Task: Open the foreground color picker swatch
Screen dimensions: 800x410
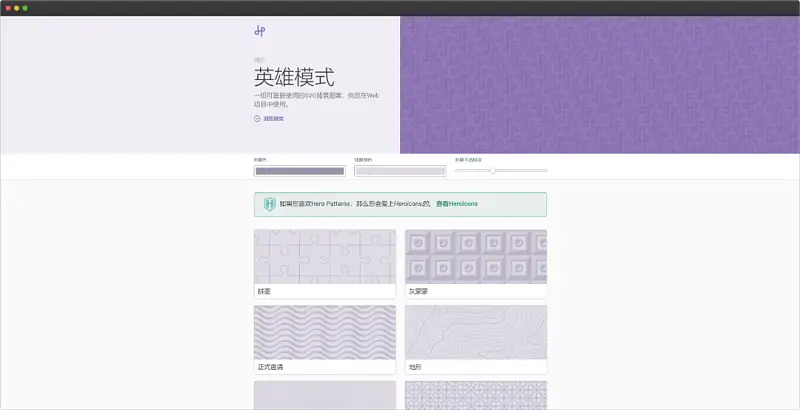Action: pyautogui.click(x=299, y=171)
